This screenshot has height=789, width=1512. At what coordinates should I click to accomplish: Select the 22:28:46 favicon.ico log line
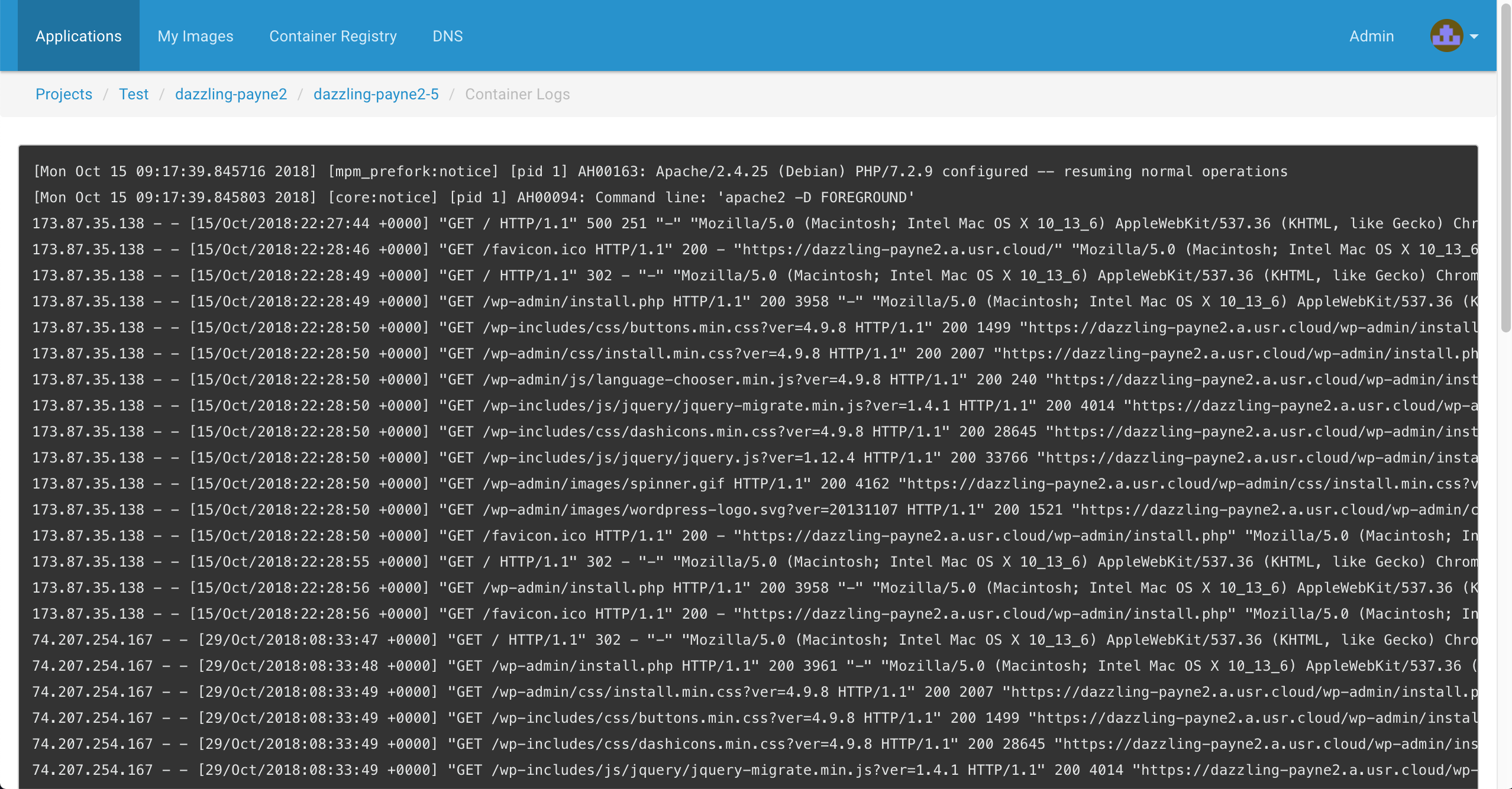[755, 250]
